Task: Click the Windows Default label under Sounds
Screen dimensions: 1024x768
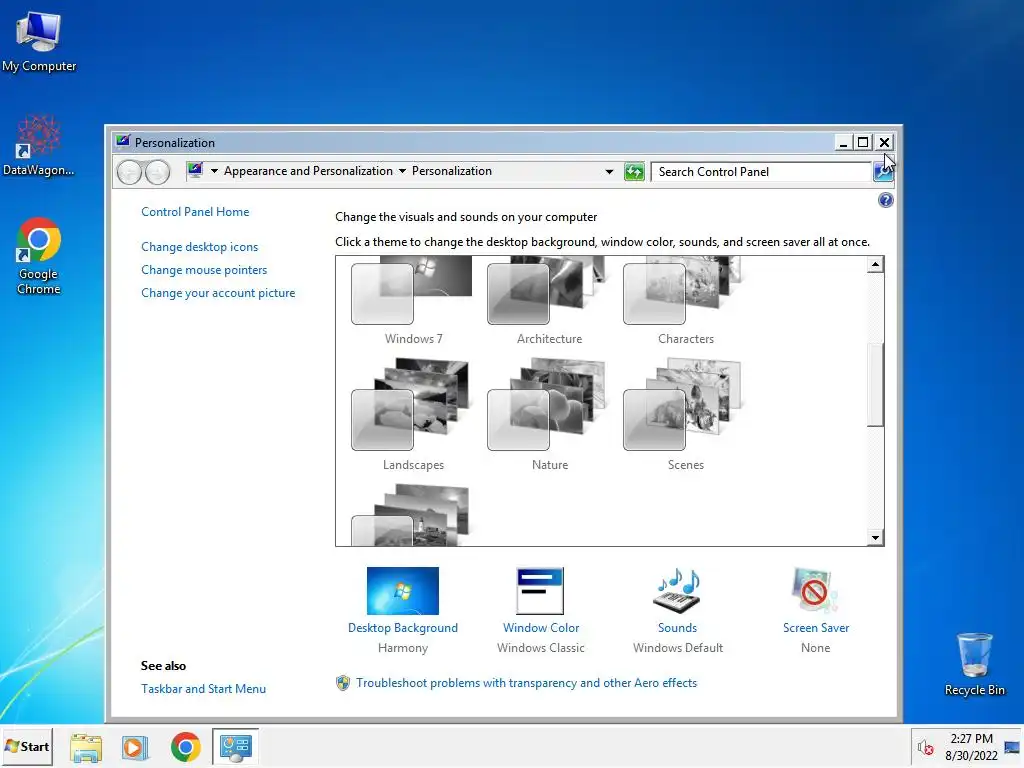Action: coord(677,648)
